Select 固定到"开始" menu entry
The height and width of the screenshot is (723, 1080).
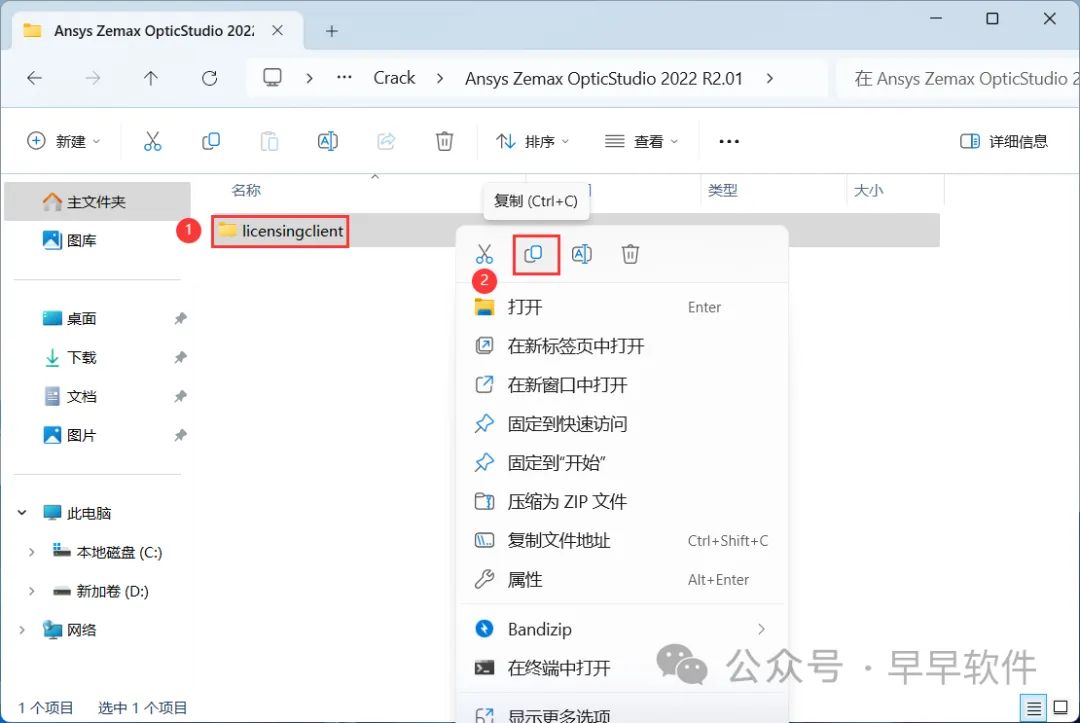pyautogui.click(x=622, y=463)
